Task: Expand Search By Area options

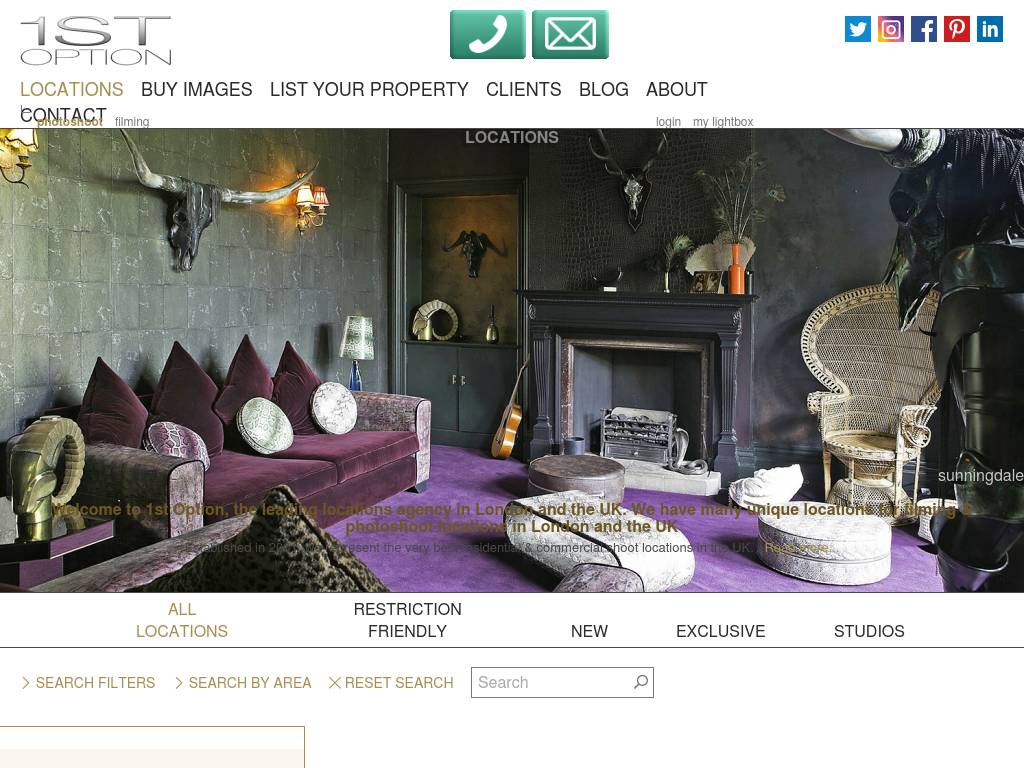Action: click(x=243, y=682)
